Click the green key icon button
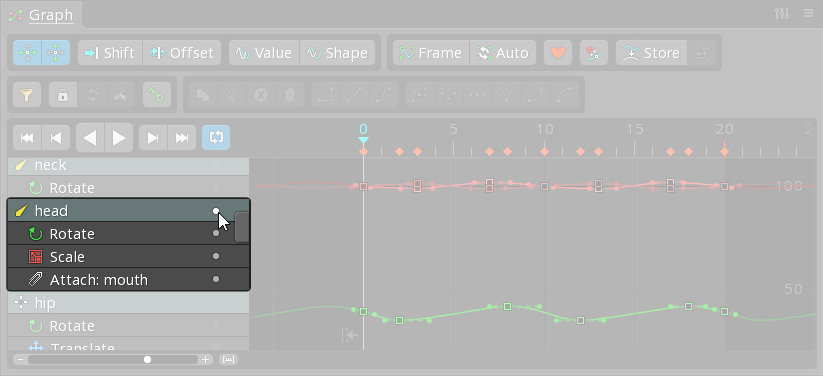823x376 pixels. (157, 95)
